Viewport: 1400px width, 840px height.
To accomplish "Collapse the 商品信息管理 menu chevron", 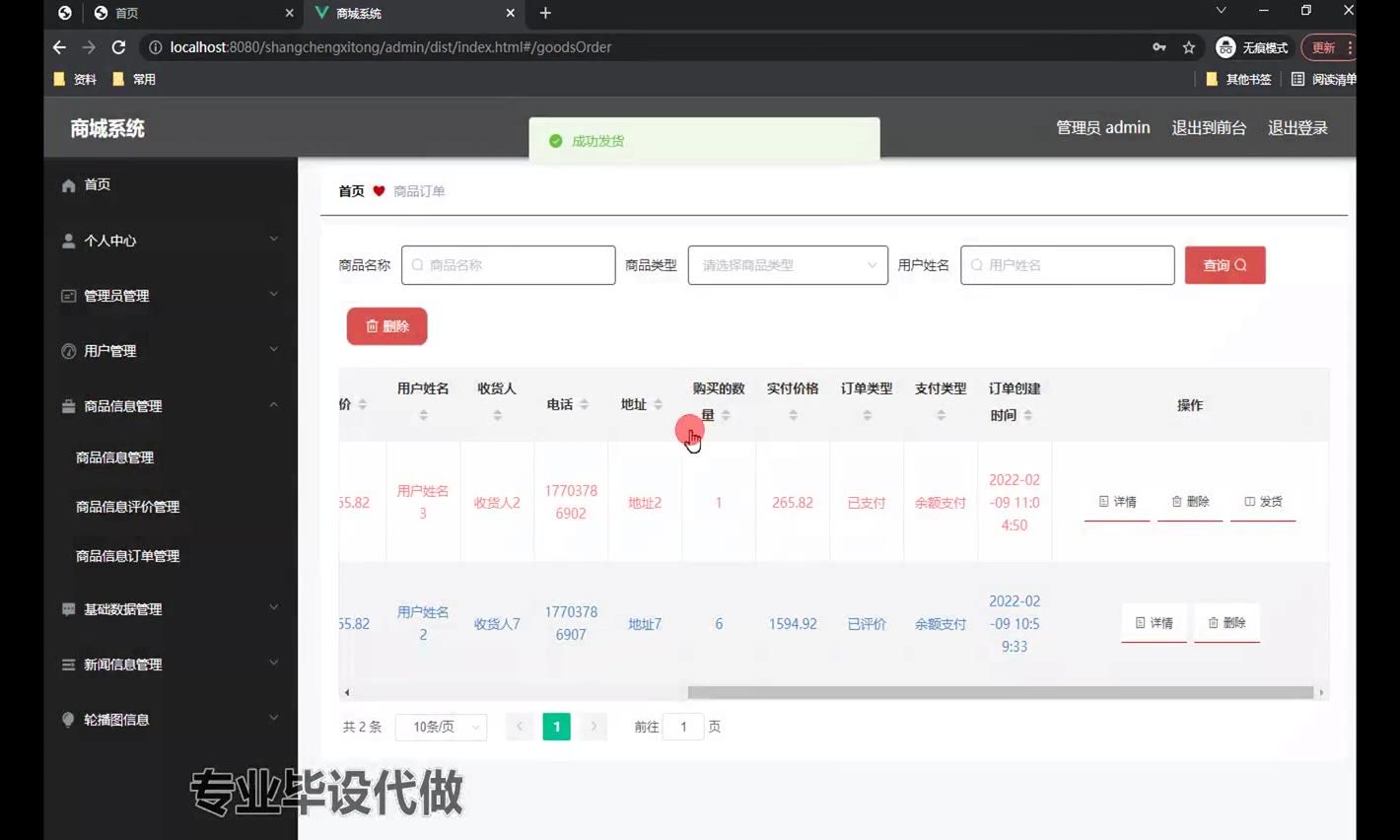I will click(x=273, y=404).
